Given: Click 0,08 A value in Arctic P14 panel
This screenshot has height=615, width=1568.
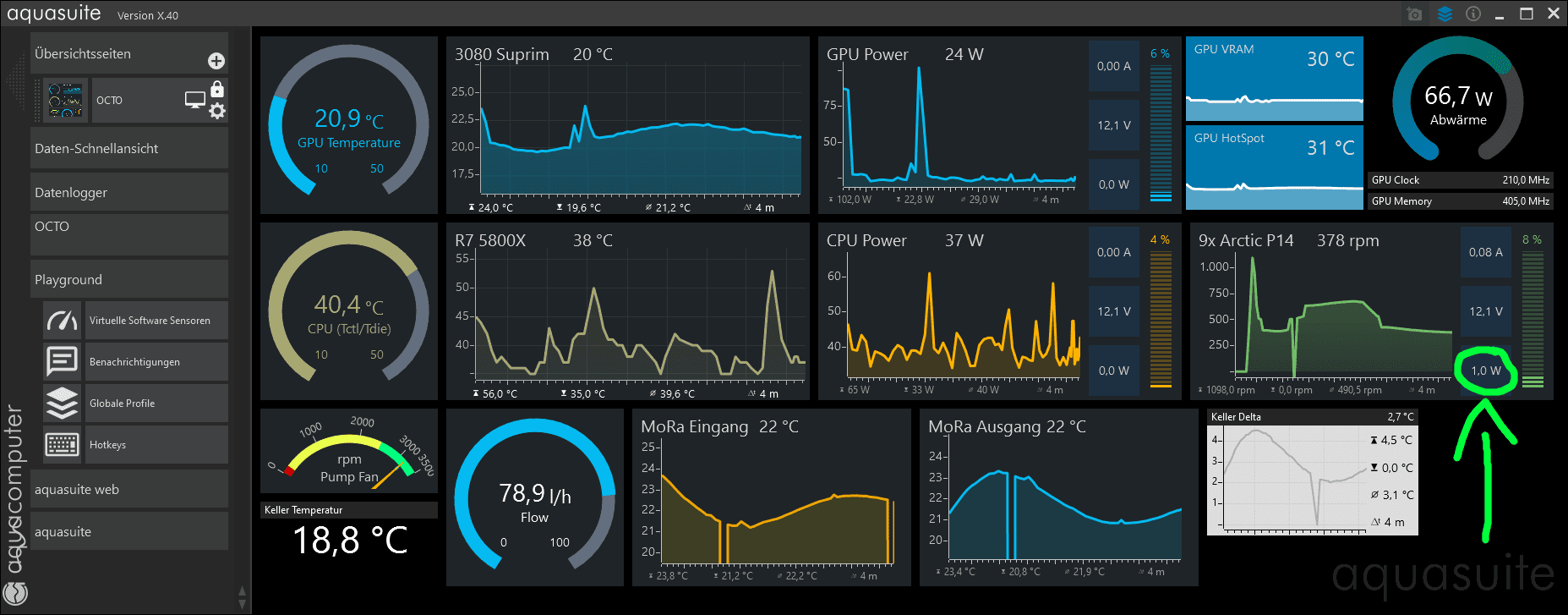Looking at the screenshot, I should (x=1486, y=252).
